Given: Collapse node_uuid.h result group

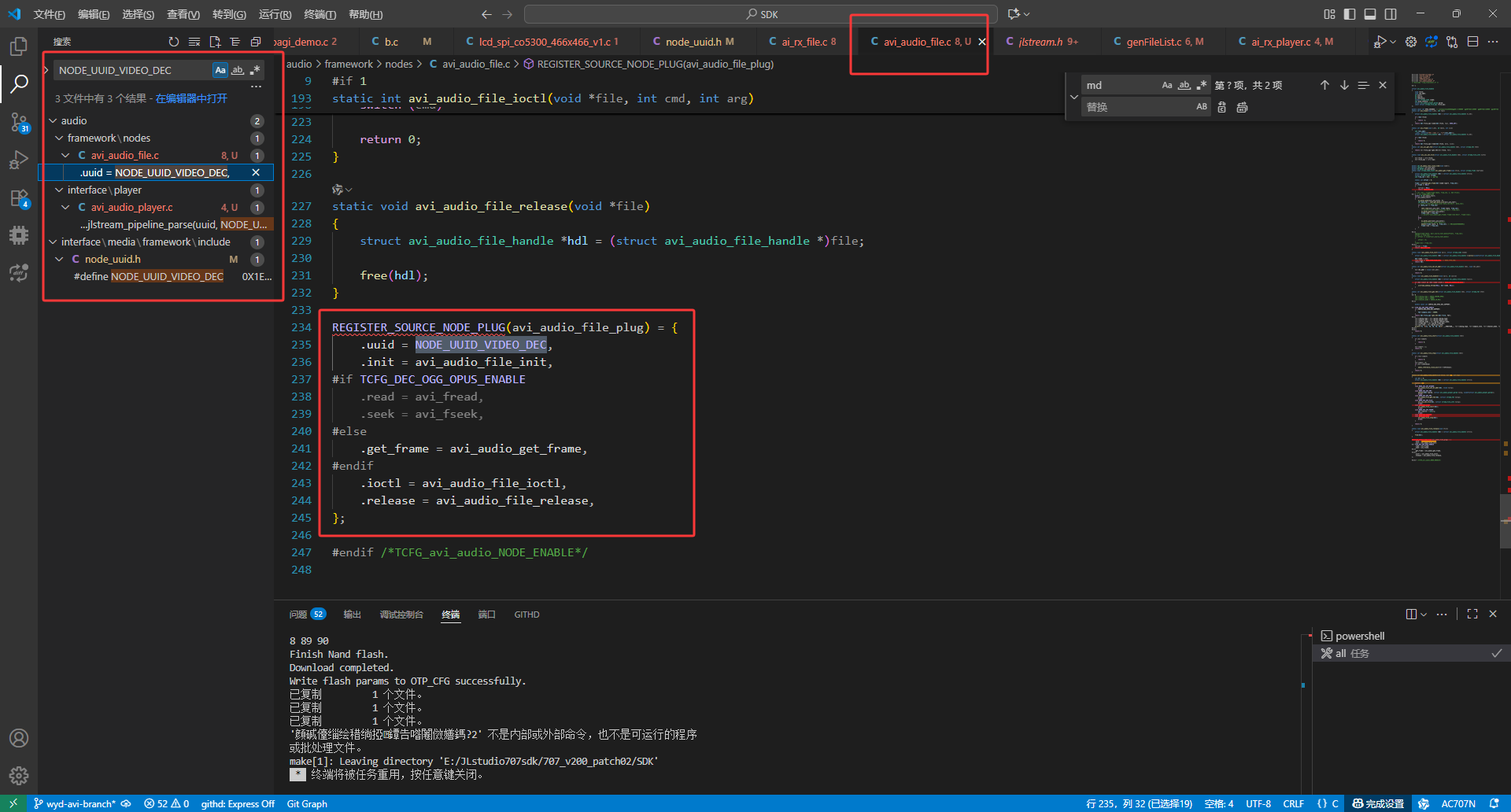Looking at the screenshot, I should coord(59,259).
